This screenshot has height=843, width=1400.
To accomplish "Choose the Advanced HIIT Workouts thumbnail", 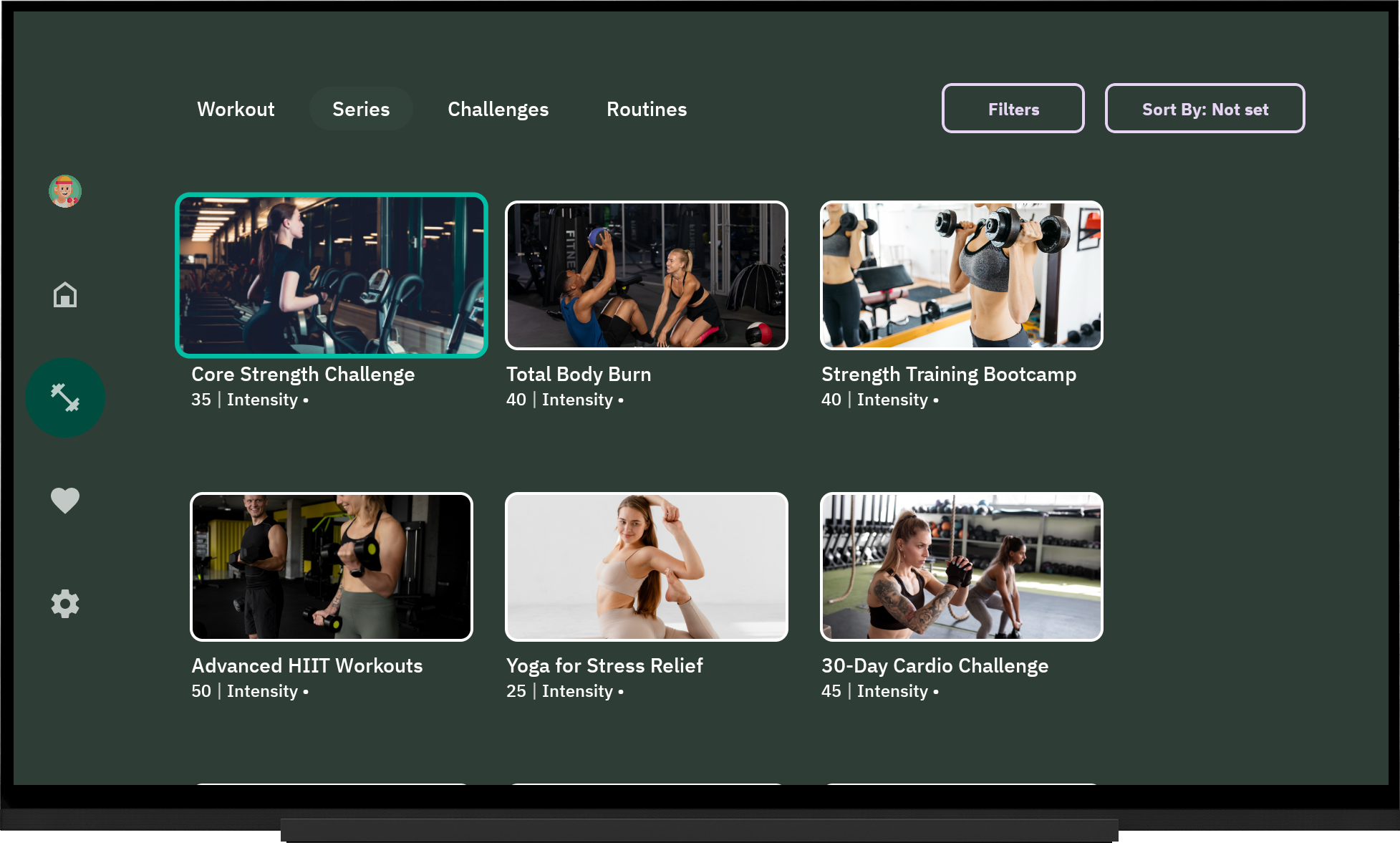I will point(332,567).
